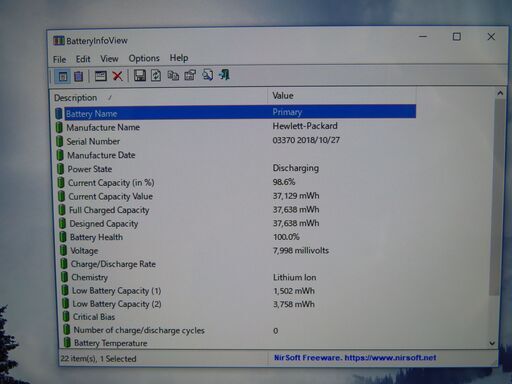Click the Find magnifier toolbar icon
The image size is (512, 384).
click(207, 75)
